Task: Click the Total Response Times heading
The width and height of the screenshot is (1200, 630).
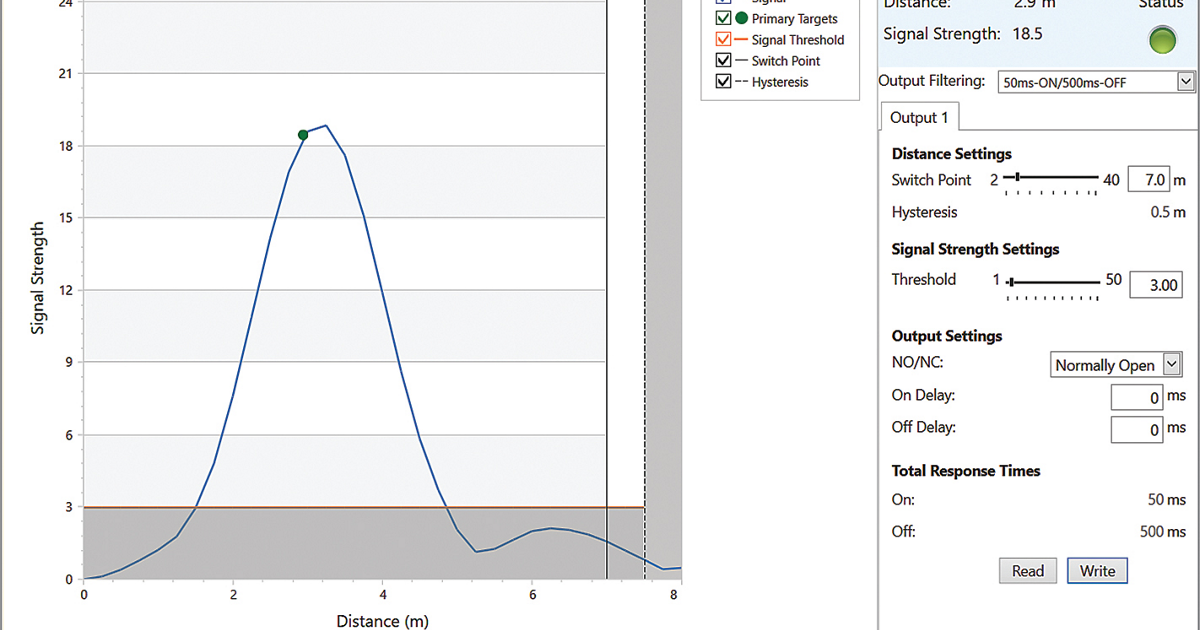Action: coord(966,471)
